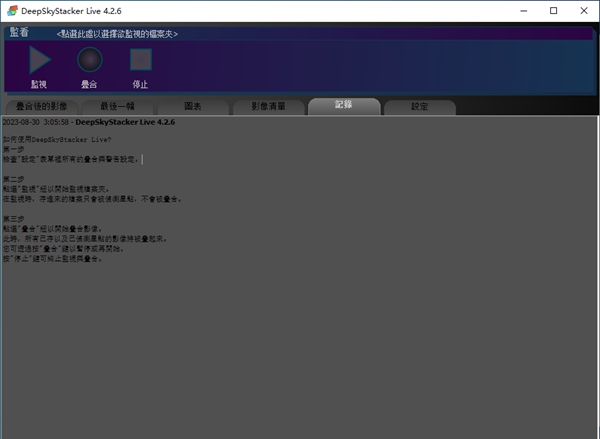Go to the 設定 settings tab
This screenshot has width=600, height=439.
pos(420,106)
